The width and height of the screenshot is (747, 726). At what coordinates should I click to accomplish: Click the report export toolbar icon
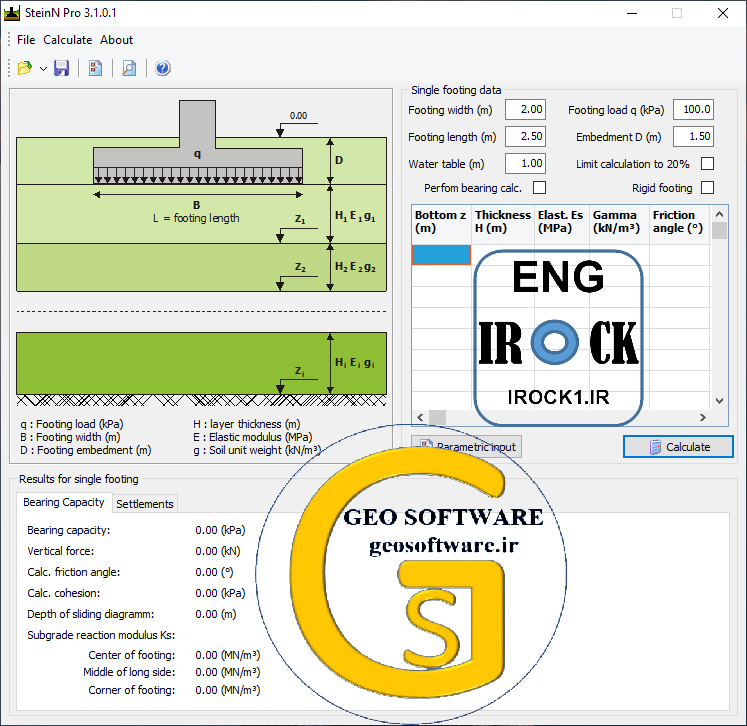click(x=95, y=68)
